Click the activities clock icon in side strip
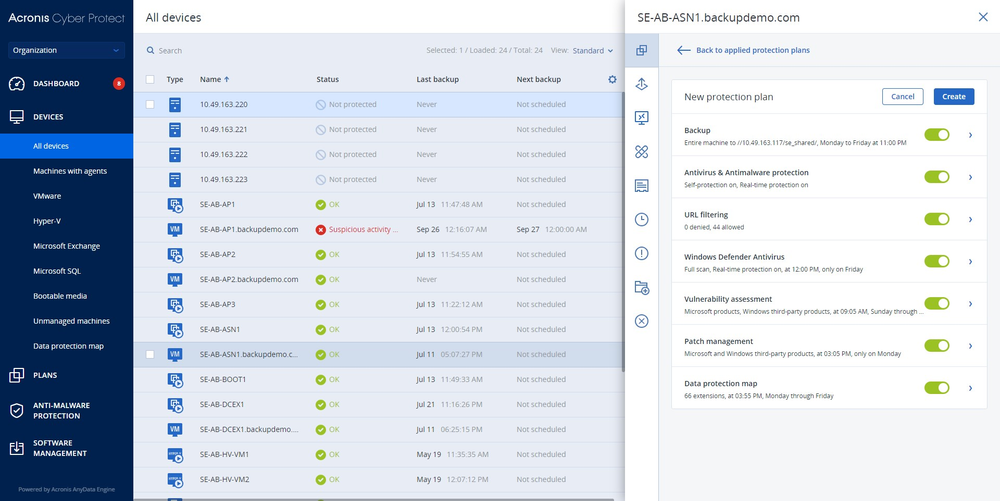 tap(642, 219)
